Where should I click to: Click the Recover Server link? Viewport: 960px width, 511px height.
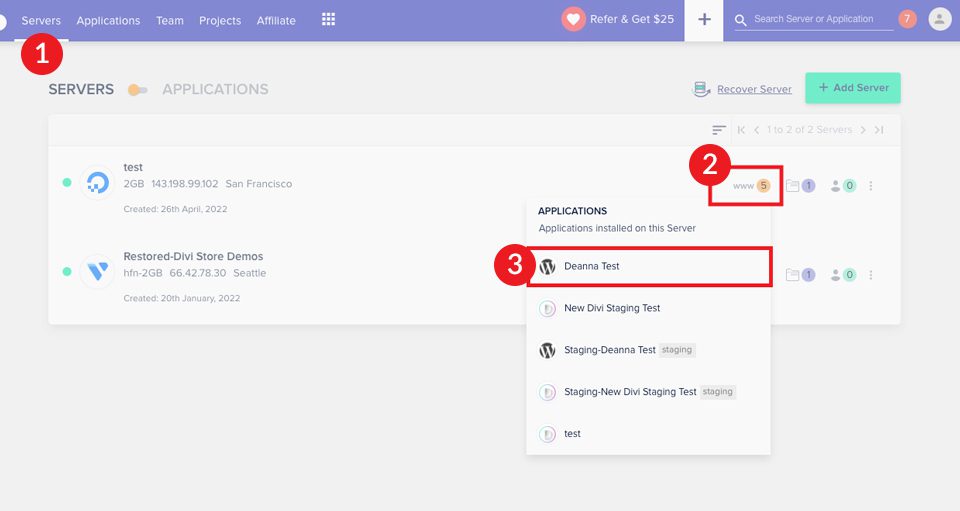[753, 89]
